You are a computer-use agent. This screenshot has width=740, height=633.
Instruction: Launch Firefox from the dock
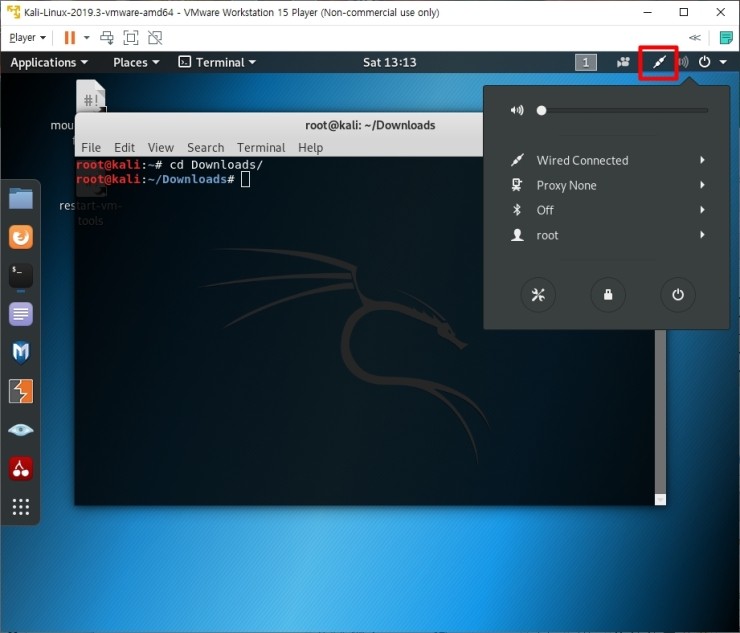pos(21,236)
